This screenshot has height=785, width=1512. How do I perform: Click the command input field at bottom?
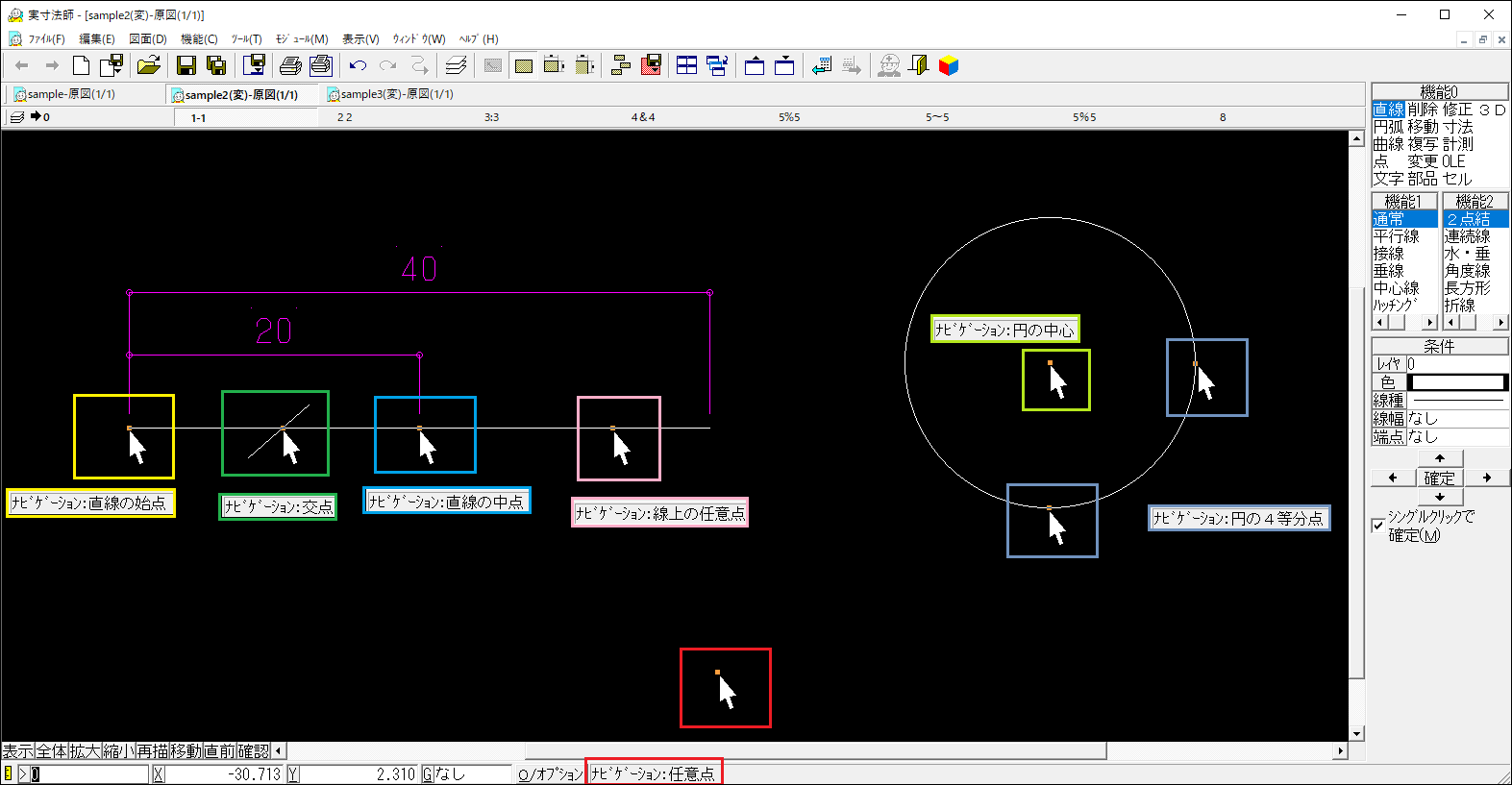click(x=89, y=773)
